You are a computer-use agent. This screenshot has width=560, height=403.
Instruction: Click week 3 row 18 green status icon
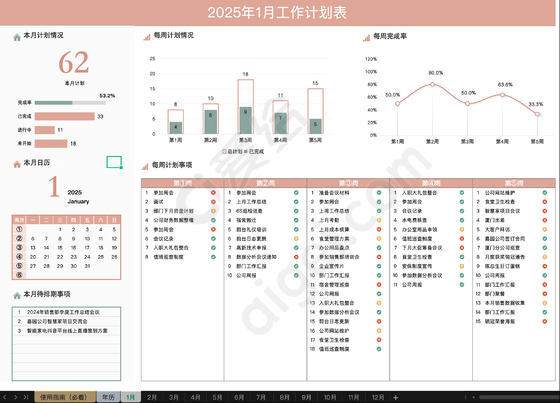(379, 349)
